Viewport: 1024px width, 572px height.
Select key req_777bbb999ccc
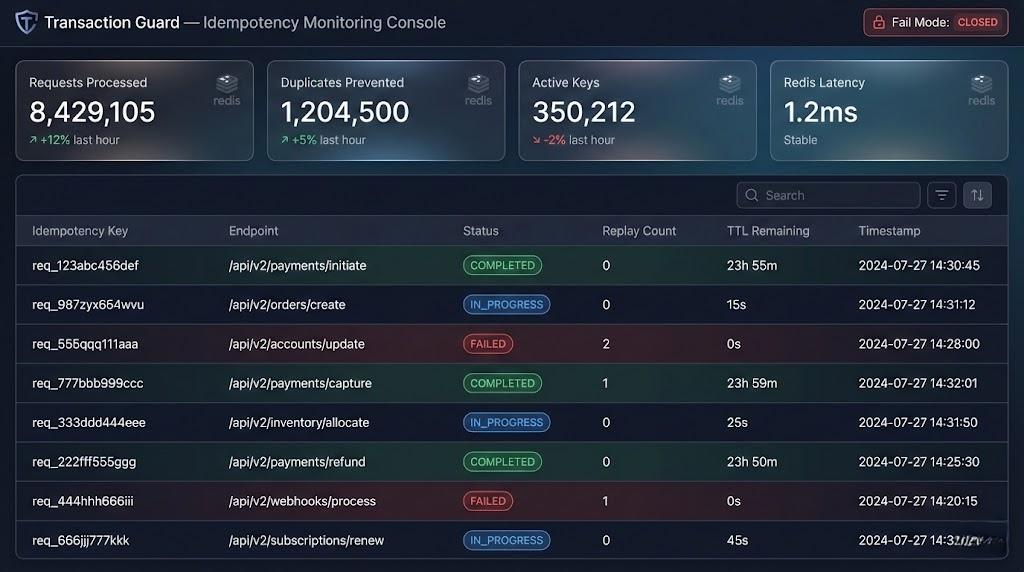(88, 383)
